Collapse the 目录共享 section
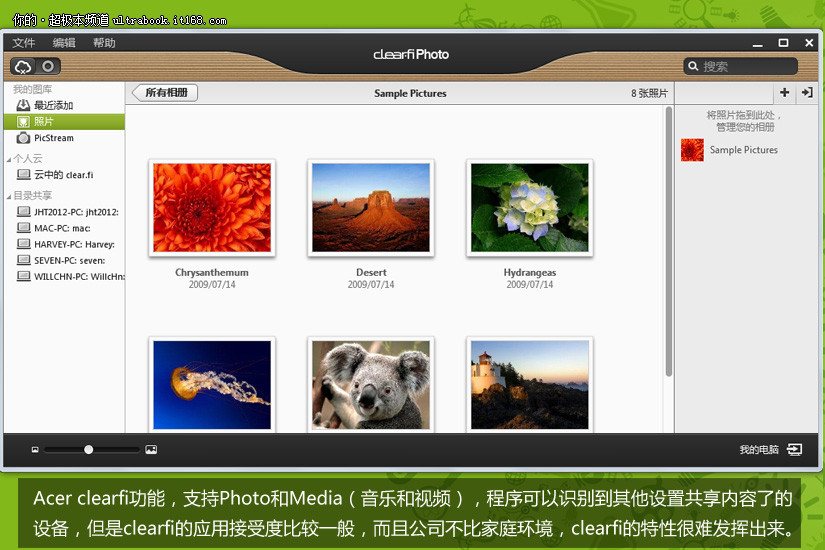This screenshot has height=550, width=825. [x=9, y=196]
